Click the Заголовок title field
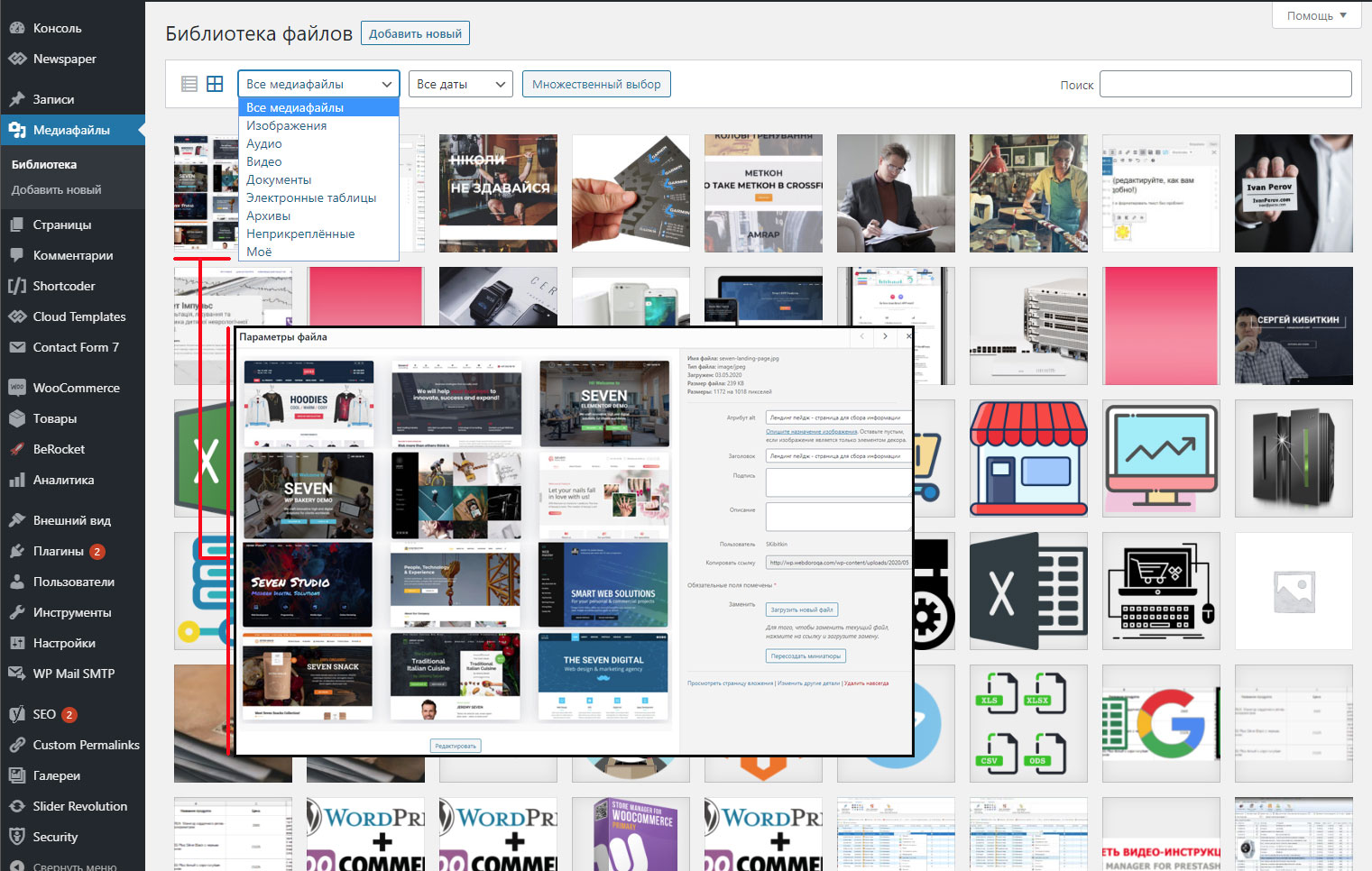This screenshot has height=871, width=1372. point(838,456)
